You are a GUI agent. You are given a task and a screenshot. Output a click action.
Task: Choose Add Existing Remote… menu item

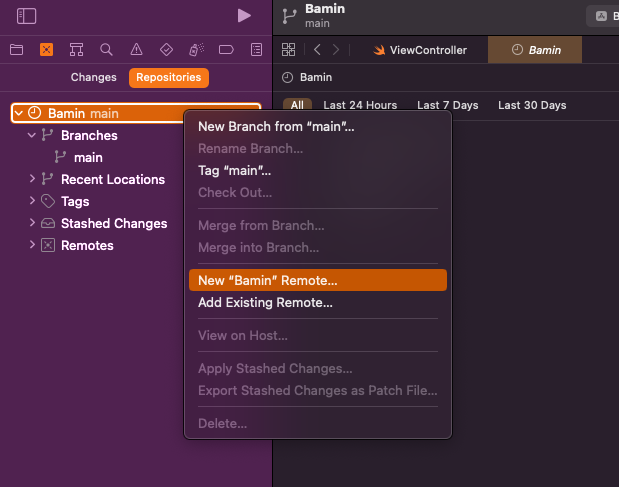tap(318, 302)
